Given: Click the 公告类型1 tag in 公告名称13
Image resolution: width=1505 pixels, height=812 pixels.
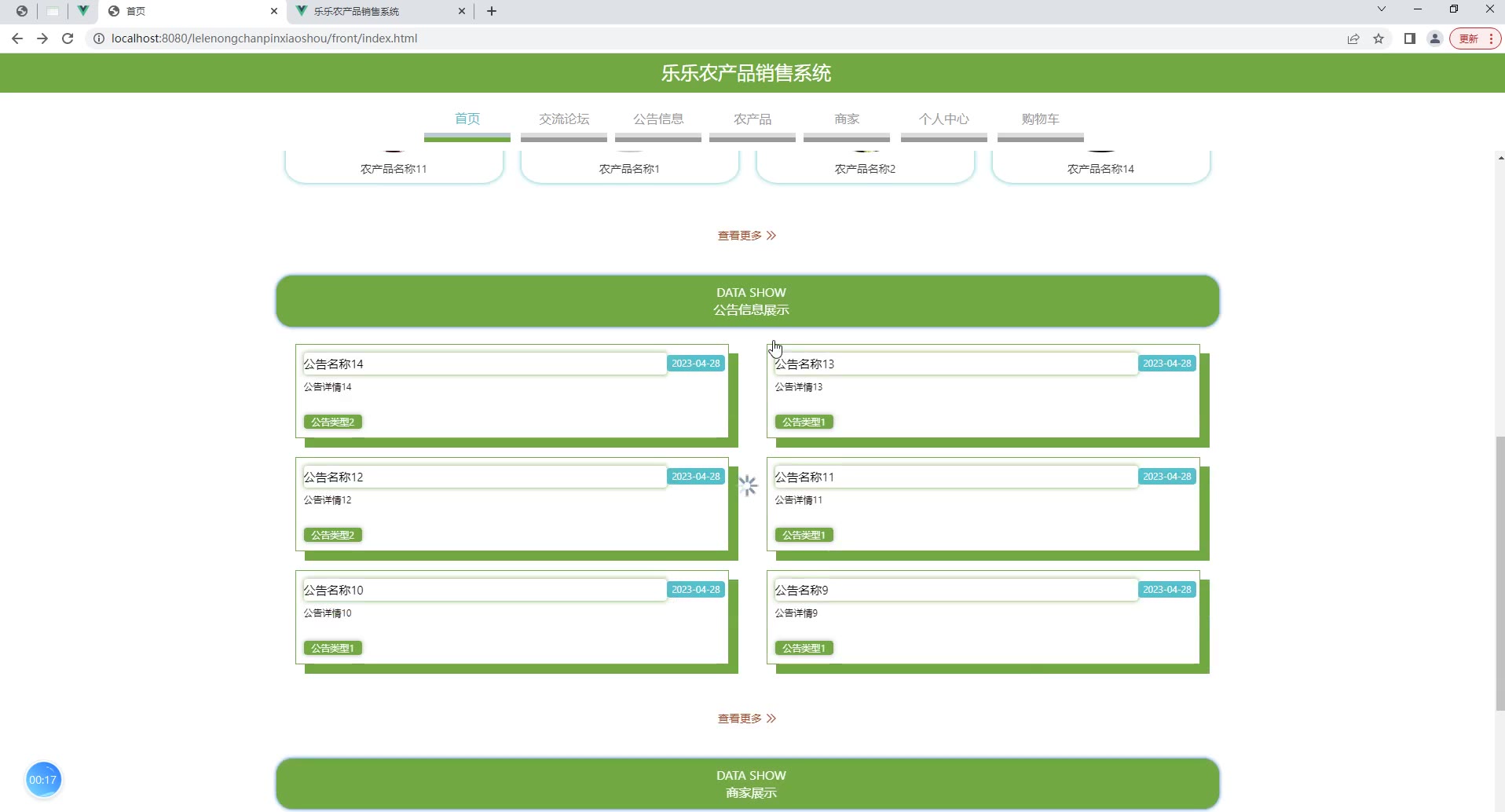Looking at the screenshot, I should pos(804,422).
